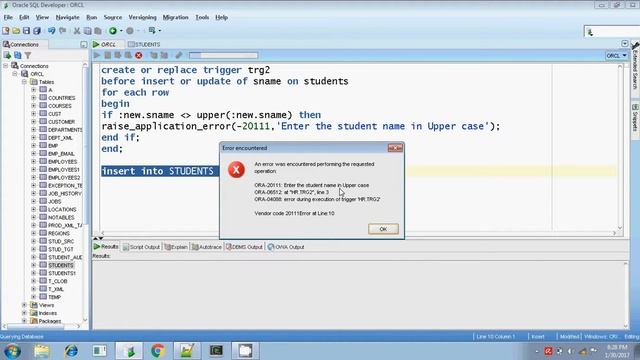Image resolution: width=640 pixels, height=360 pixels.
Task: Collapse the Tables tree node
Action: [24, 82]
